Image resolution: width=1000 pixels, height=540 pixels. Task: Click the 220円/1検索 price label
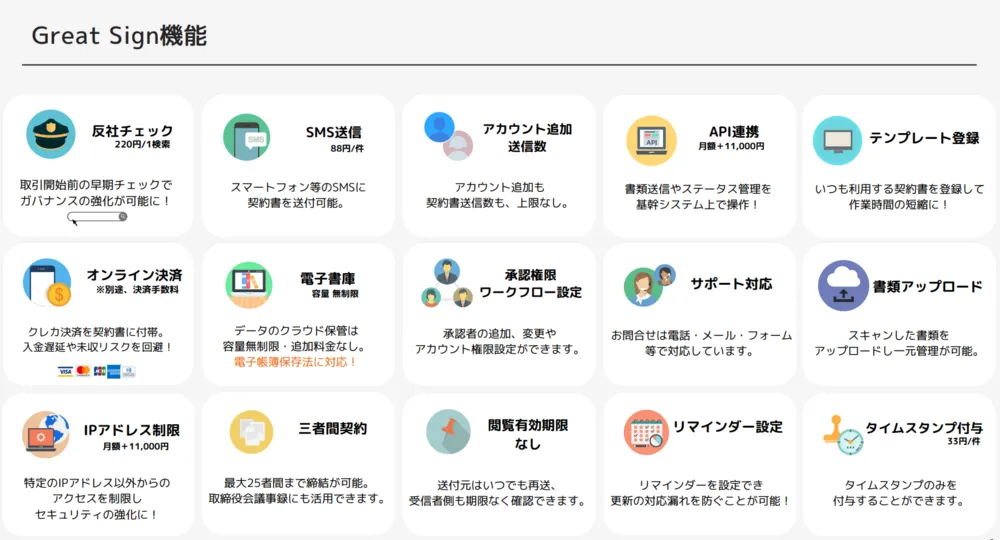pos(142,145)
